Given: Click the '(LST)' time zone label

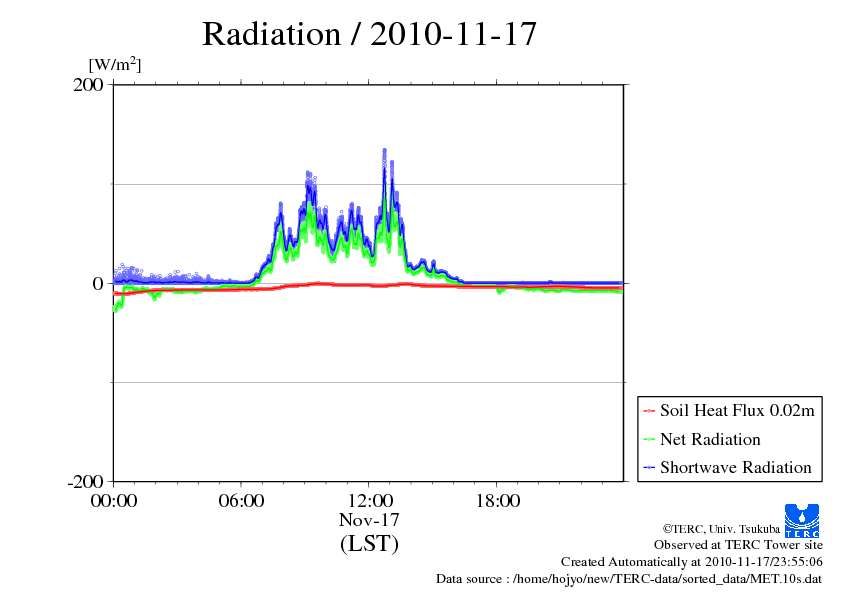Looking at the screenshot, I should [369, 543].
